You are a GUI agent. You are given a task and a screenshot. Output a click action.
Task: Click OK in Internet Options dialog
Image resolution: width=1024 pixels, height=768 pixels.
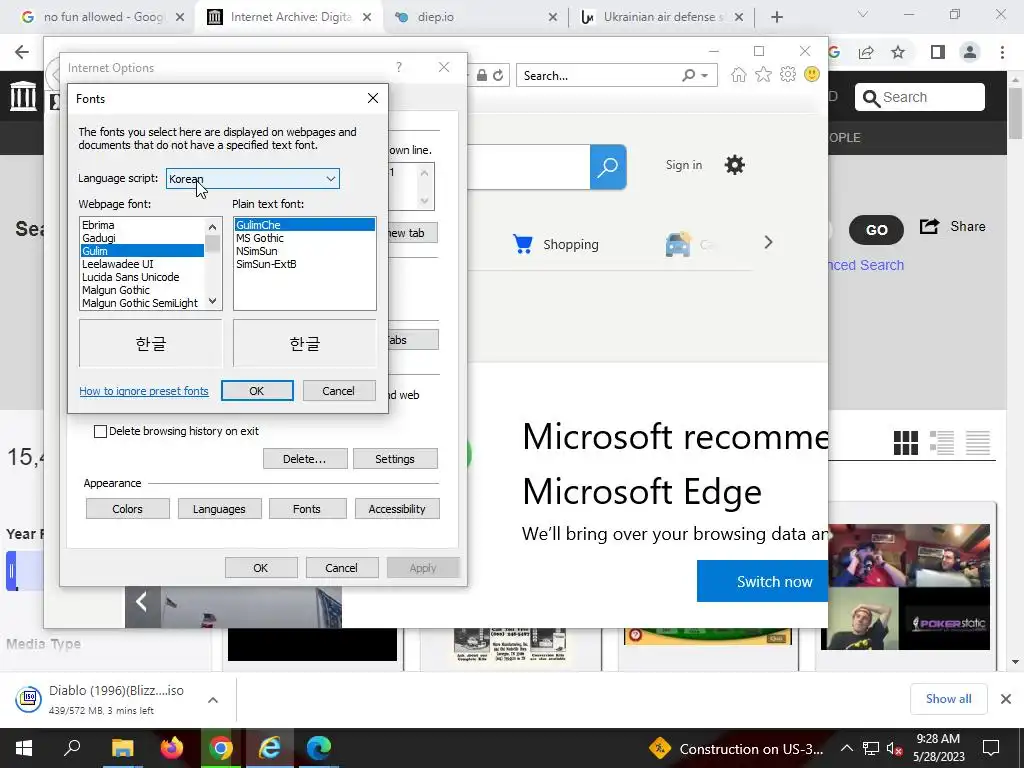click(261, 568)
